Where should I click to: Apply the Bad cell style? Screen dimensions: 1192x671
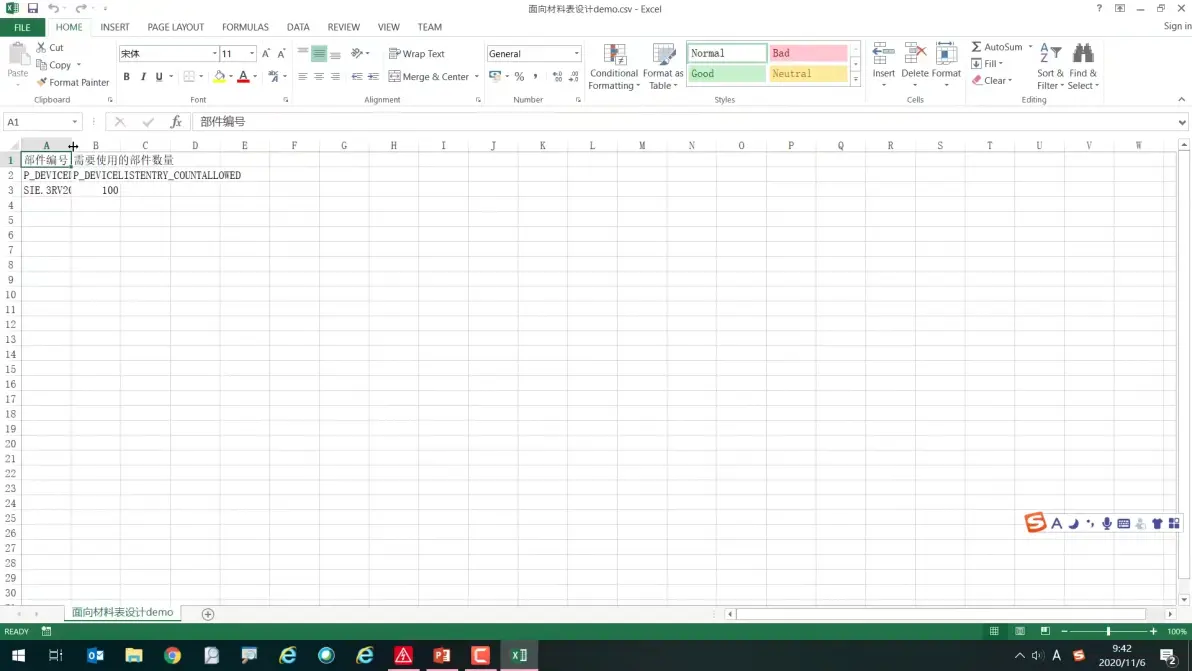pyautogui.click(x=807, y=53)
